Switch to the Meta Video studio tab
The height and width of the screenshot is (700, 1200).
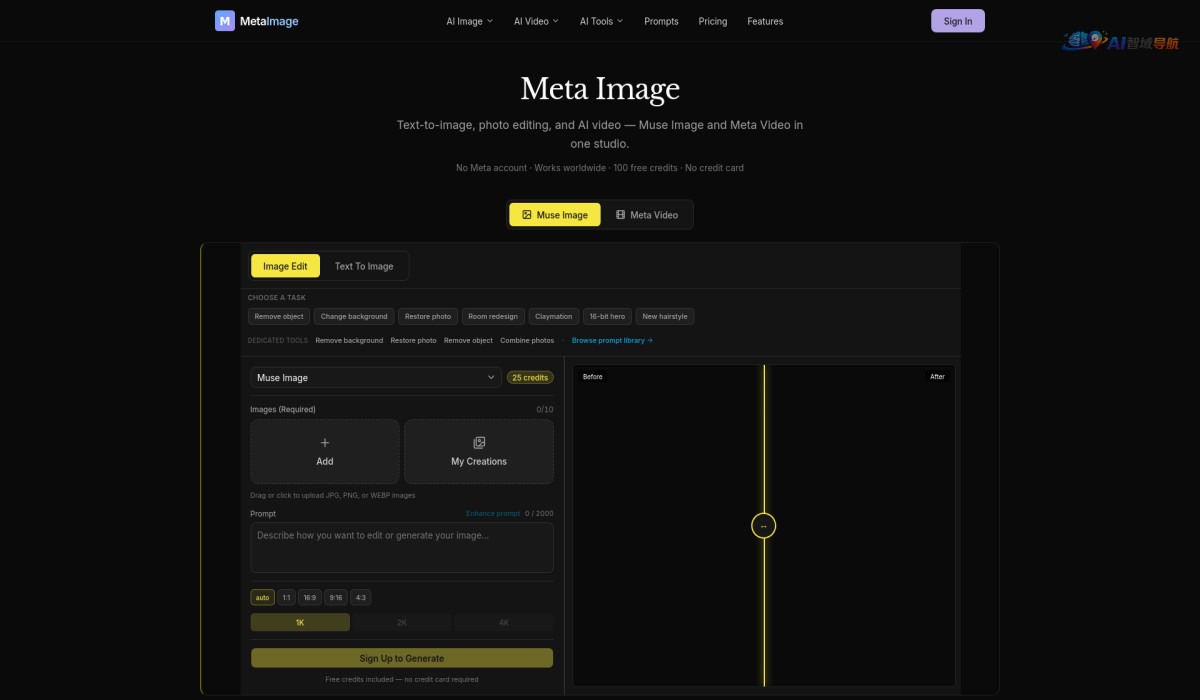[646, 215]
